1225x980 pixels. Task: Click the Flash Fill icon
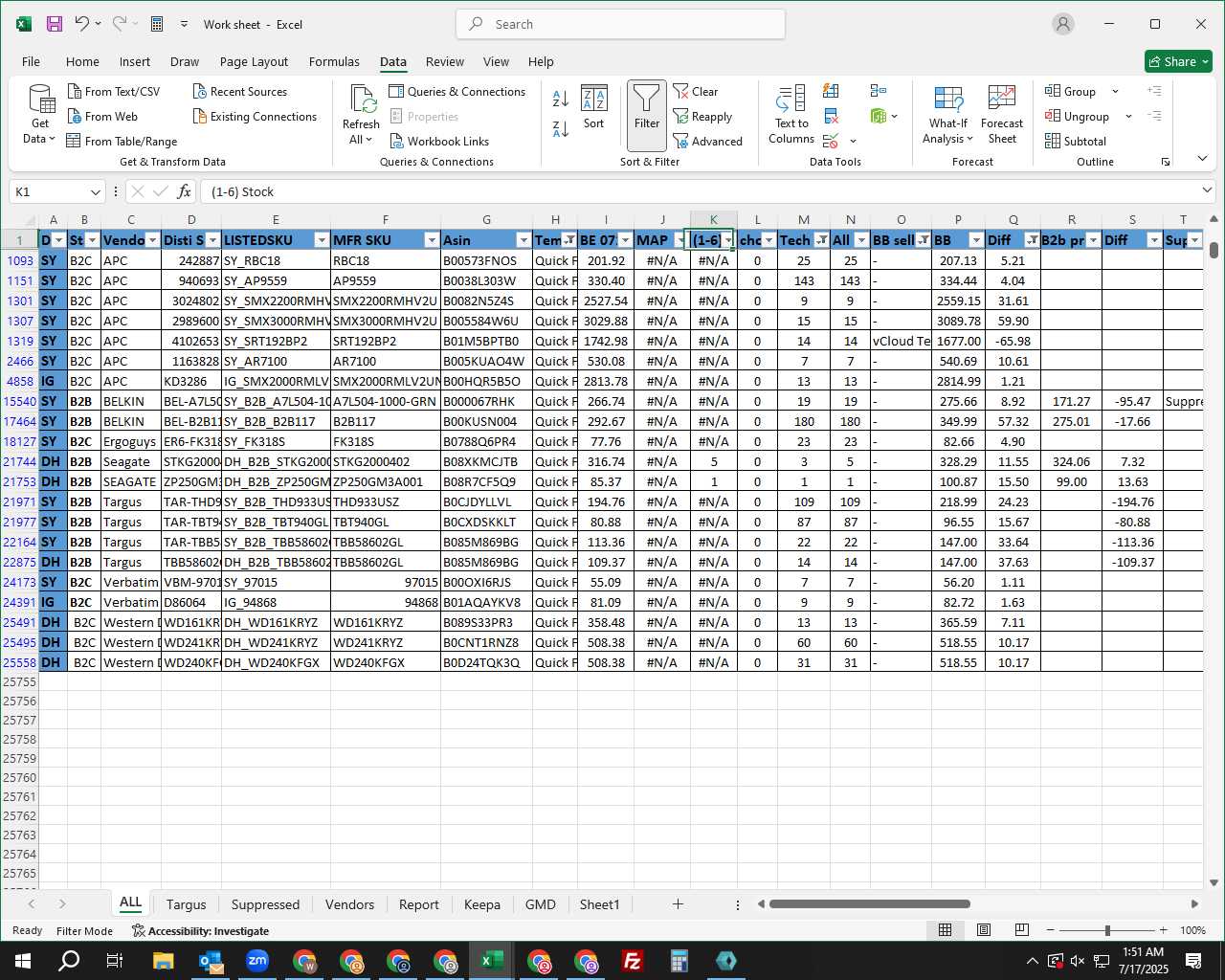(831, 91)
